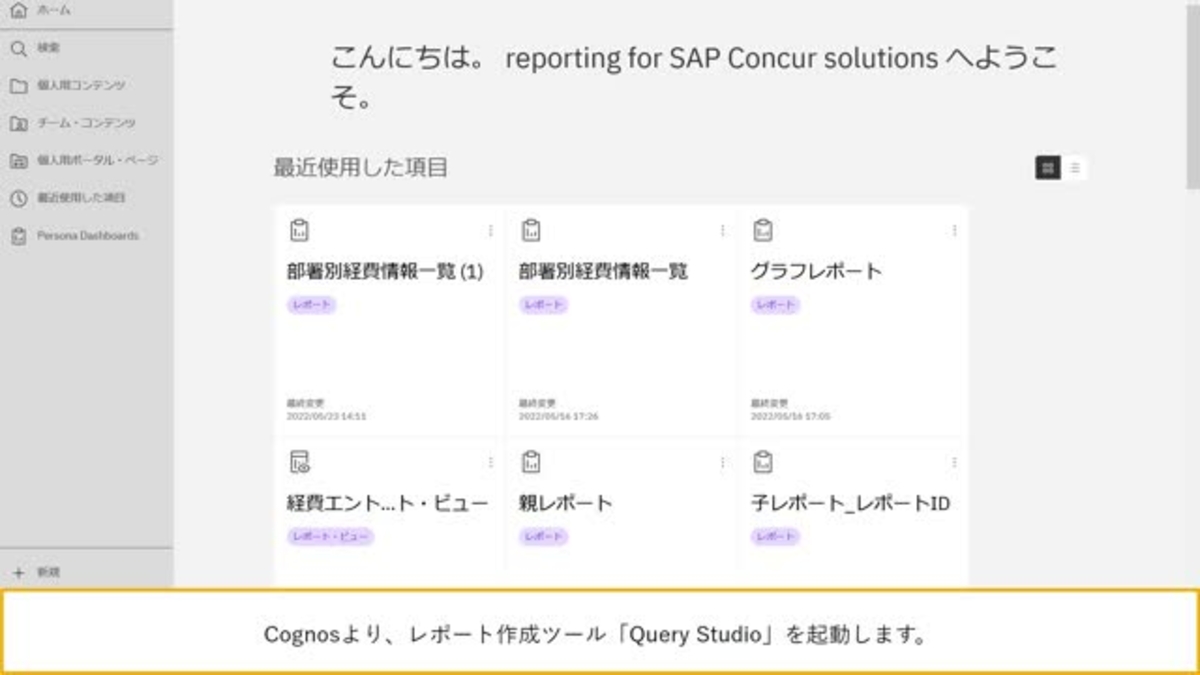This screenshot has width=1200, height=675.
Task: Click the plus icon next to 新規
Action: (18, 573)
